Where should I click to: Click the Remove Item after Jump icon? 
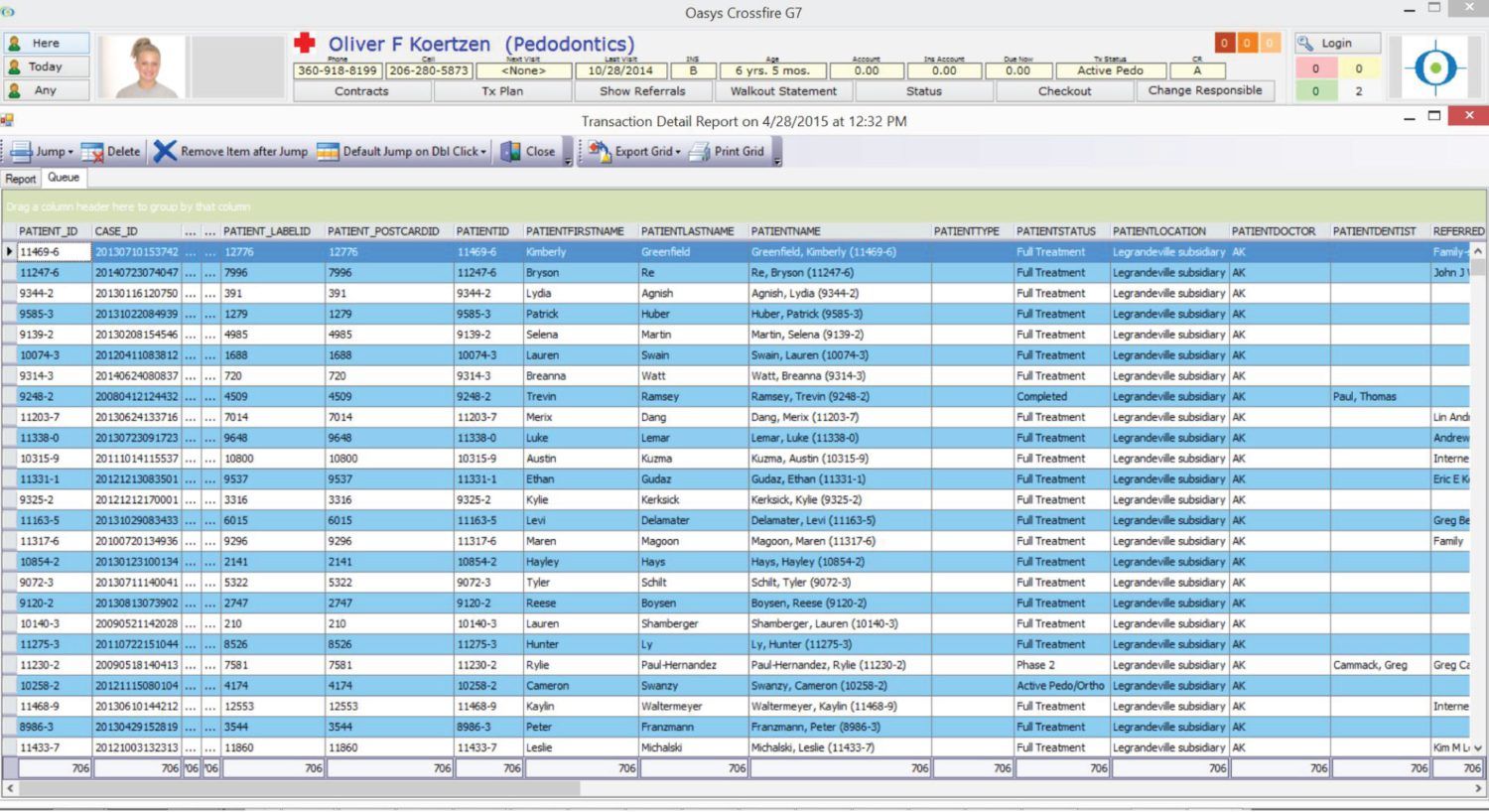click(164, 151)
